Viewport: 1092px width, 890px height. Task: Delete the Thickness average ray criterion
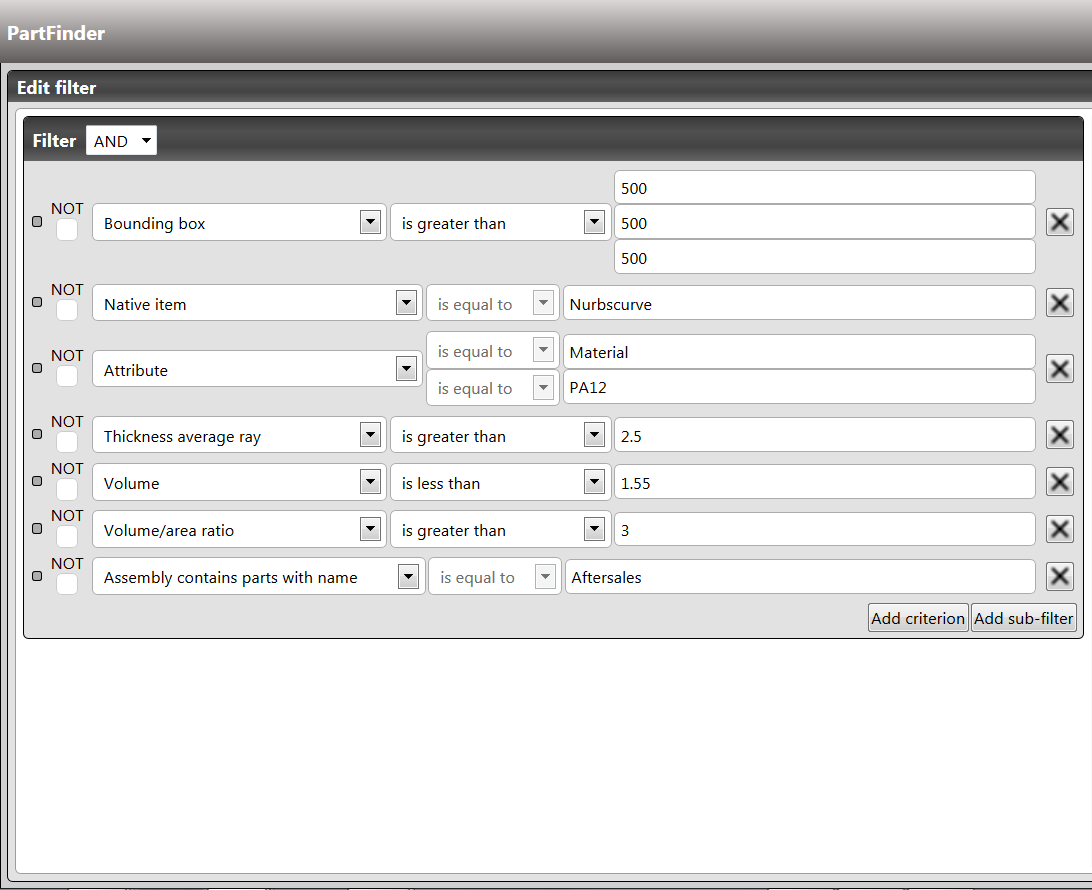click(x=1060, y=435)
